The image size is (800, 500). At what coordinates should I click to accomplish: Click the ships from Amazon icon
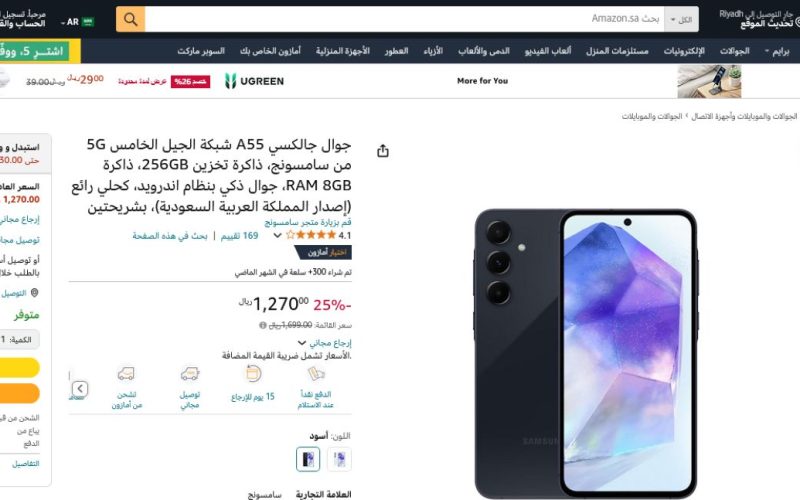pos(126,374)
